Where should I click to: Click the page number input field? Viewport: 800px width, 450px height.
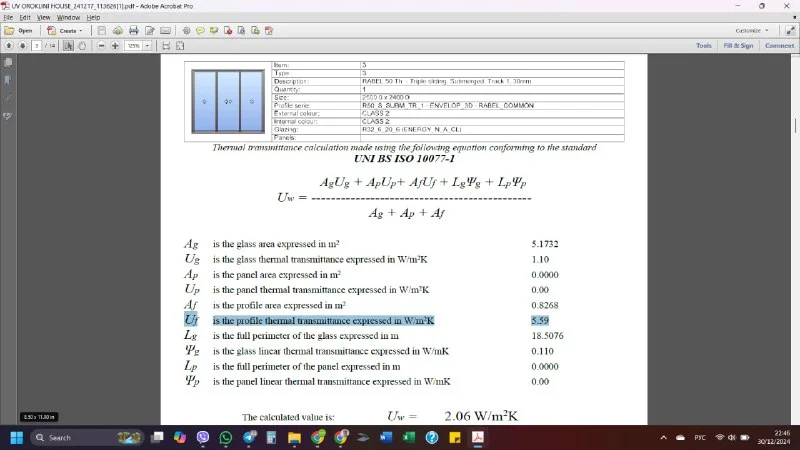coord(37,45)
